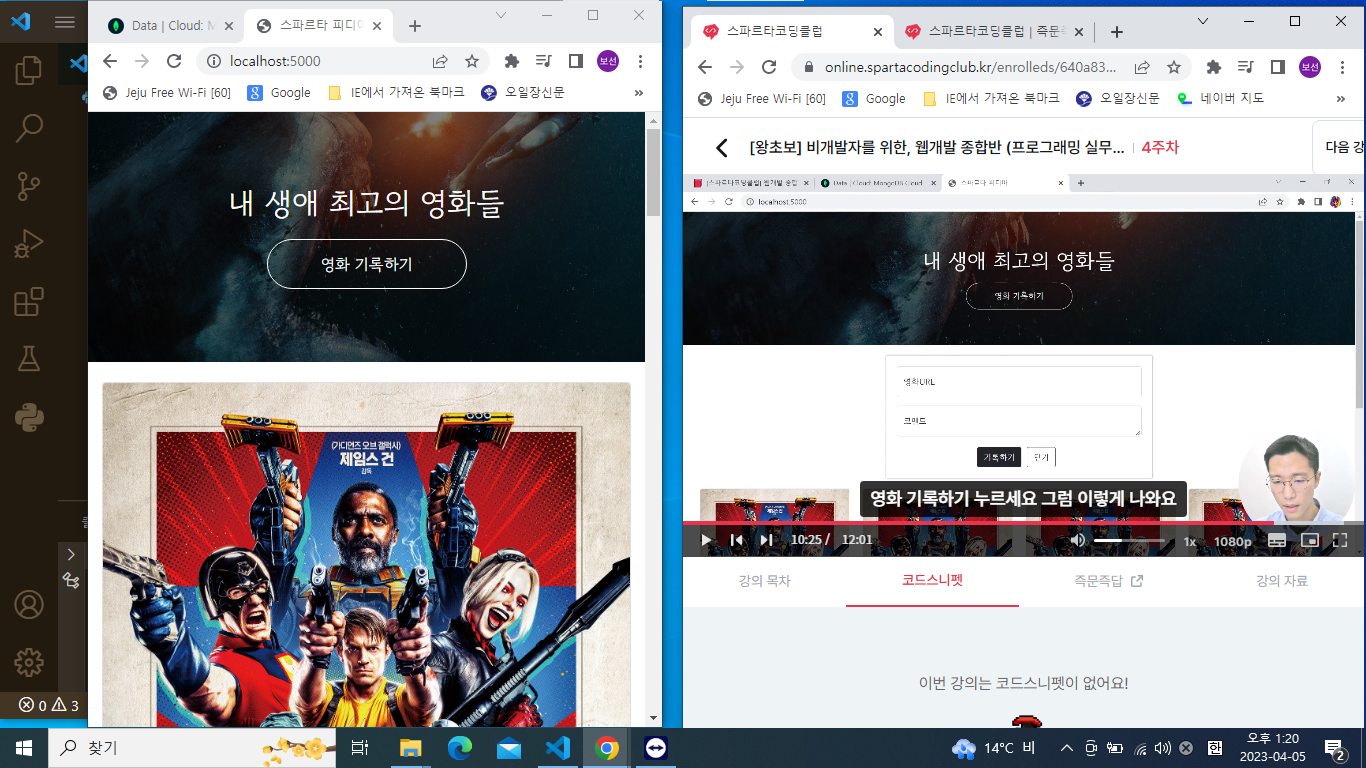
Task: Open new tab in left Chrome
Action: (x=415, y=26)
